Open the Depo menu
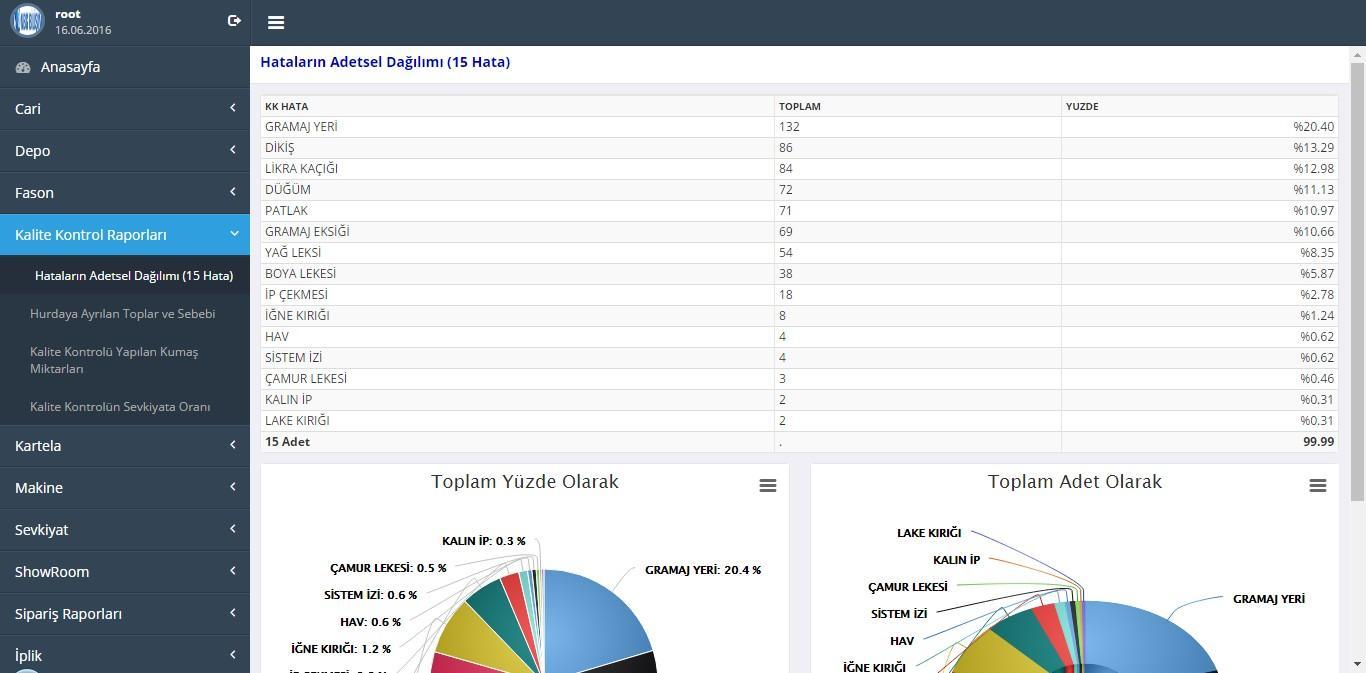This screenshot has height=673, width=1366. [x=125, y=150]
